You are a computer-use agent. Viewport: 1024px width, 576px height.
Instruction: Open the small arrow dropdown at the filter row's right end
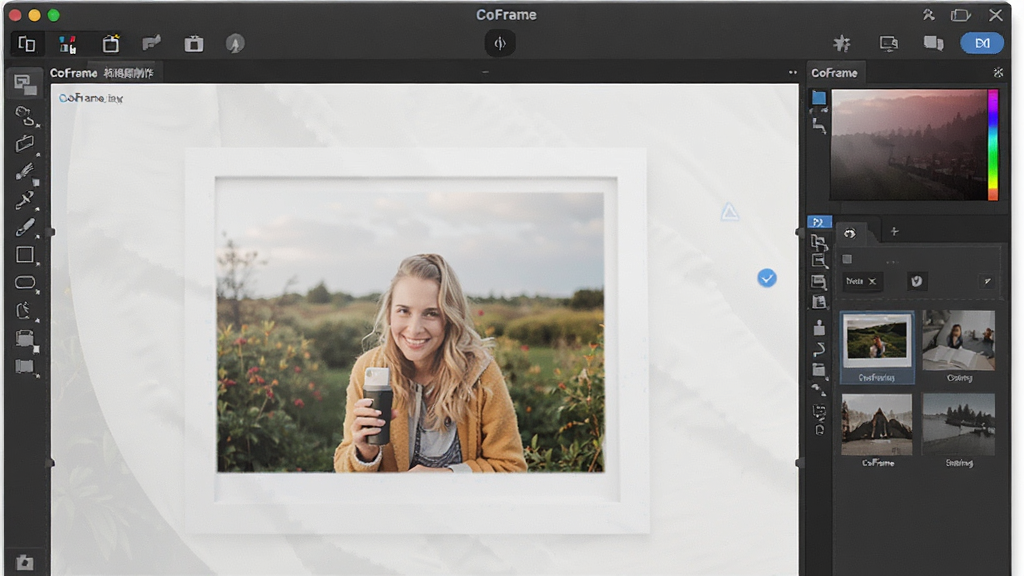click(987, 281)
